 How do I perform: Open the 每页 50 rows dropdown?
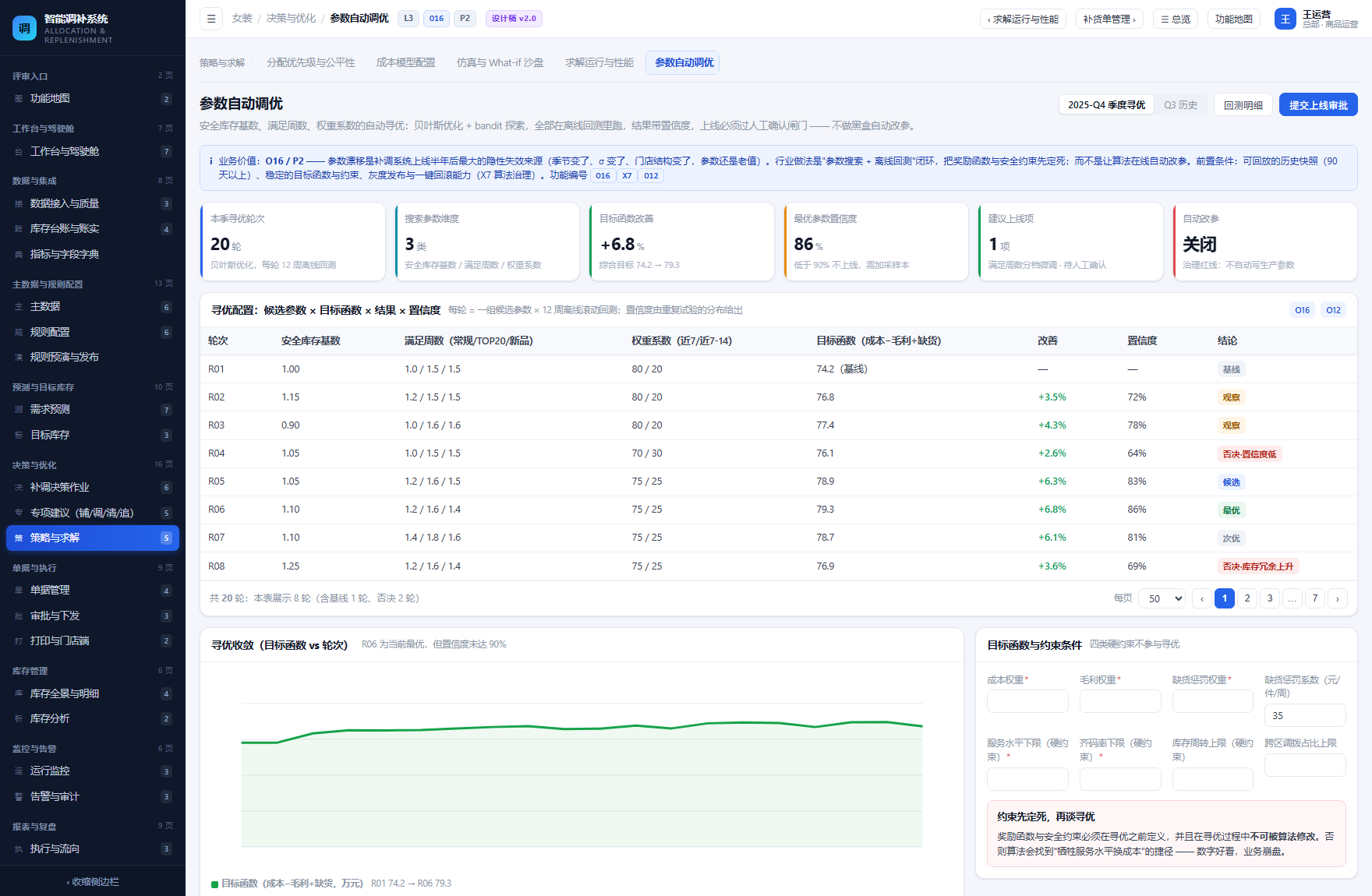click(1162, 598)
